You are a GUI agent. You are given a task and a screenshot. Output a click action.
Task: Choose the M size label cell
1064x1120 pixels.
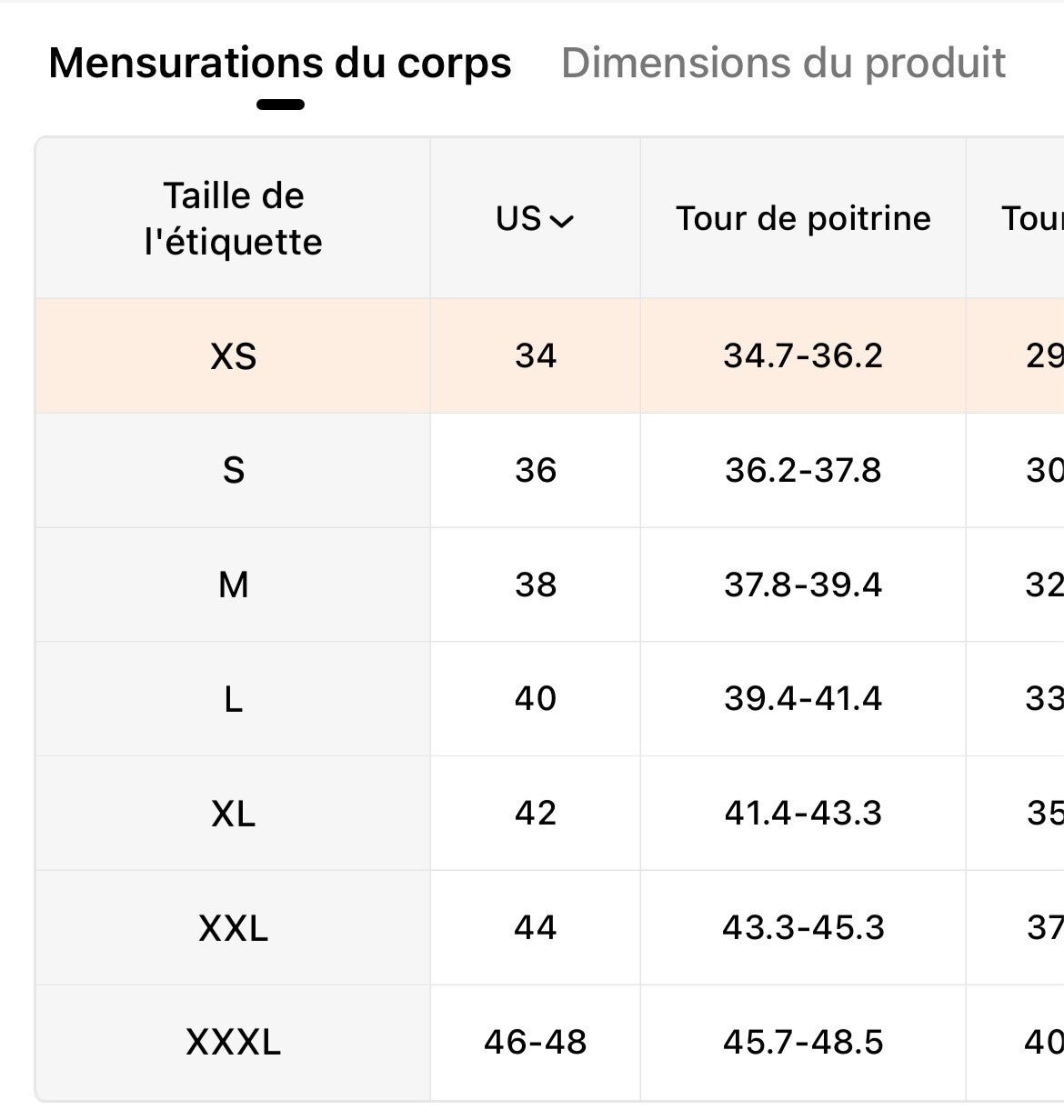(x=233, y=585)
